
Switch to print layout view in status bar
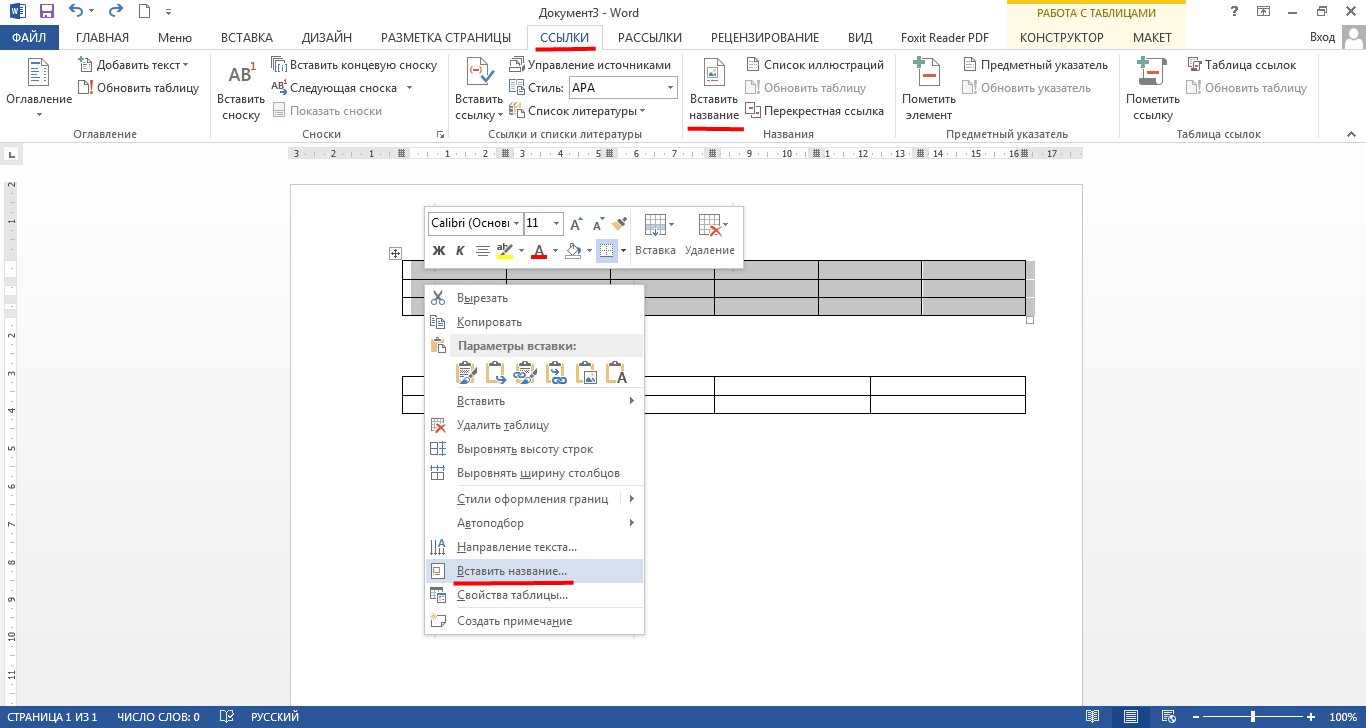pyautogui.click(x=1131, y=717)
